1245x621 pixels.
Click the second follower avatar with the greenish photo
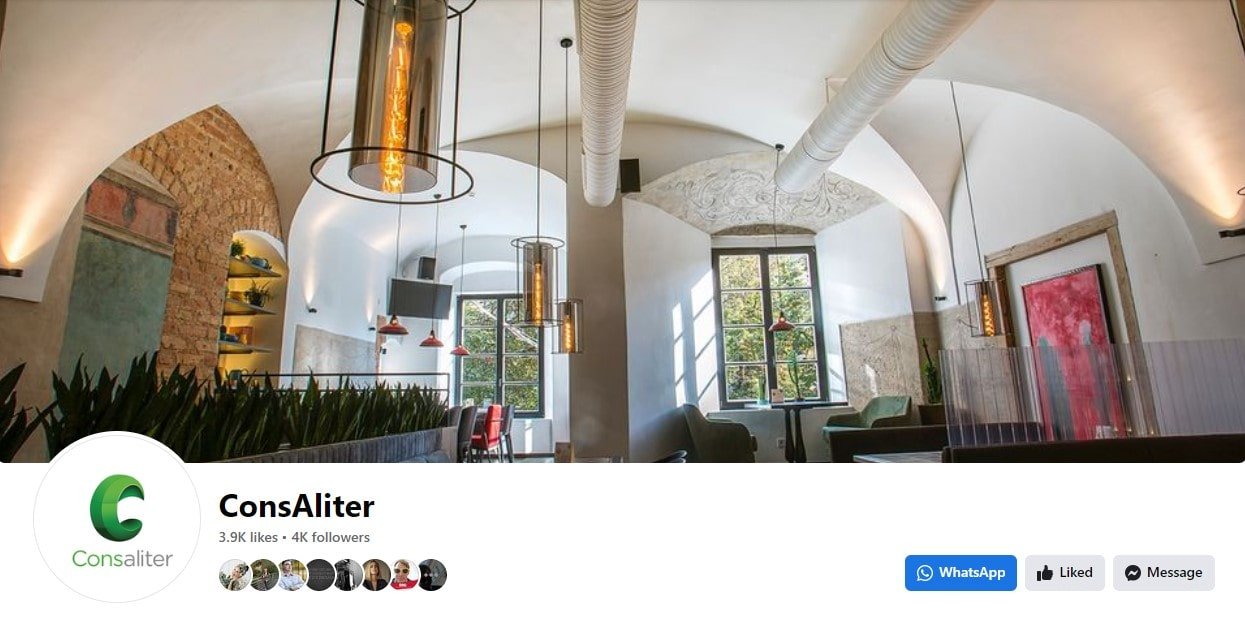(263, 575)
